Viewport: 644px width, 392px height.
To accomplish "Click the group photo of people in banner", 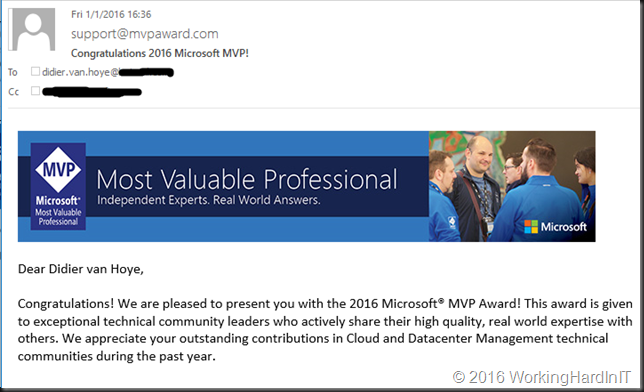I will point(512,186).
